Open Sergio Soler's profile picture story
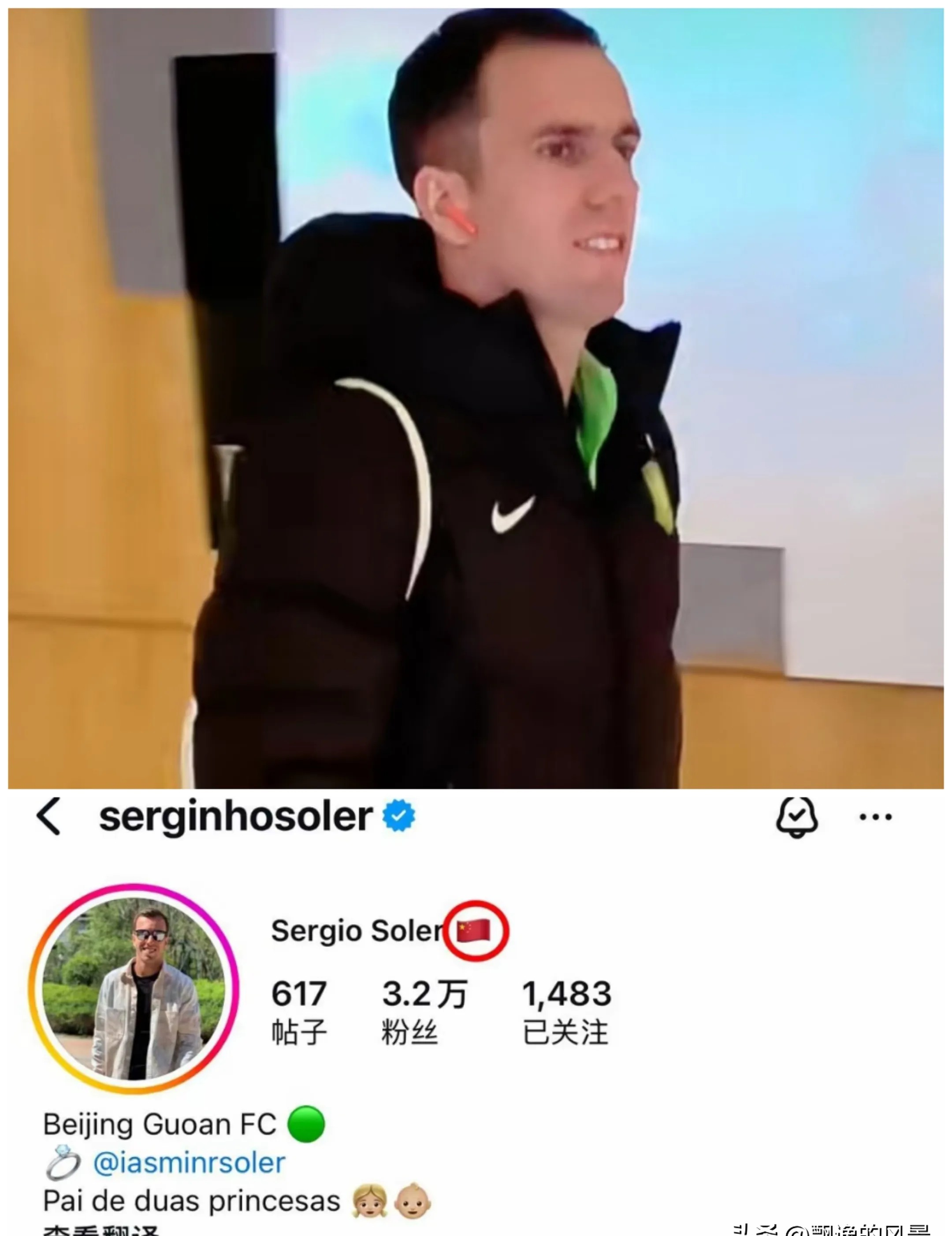952x1236 pixels. [x=134, y=989]
